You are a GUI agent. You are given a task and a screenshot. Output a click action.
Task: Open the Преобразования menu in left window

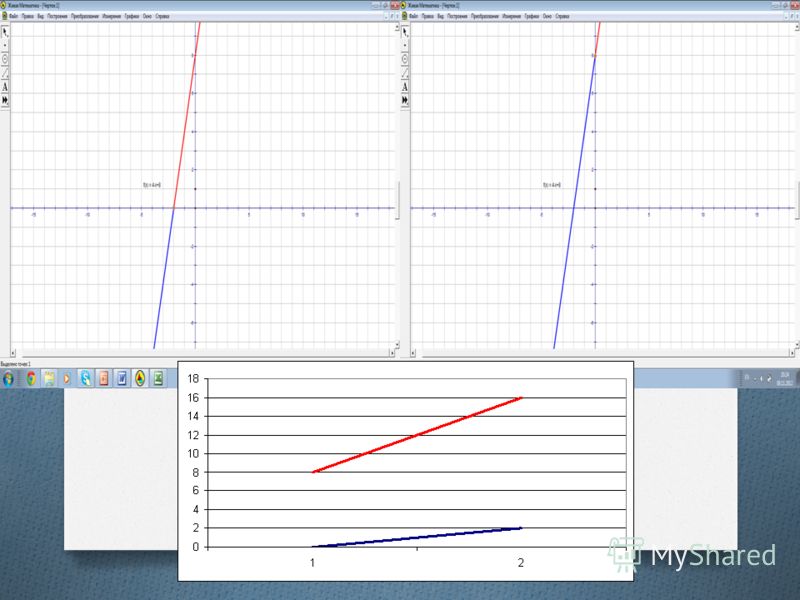[85, 16]
